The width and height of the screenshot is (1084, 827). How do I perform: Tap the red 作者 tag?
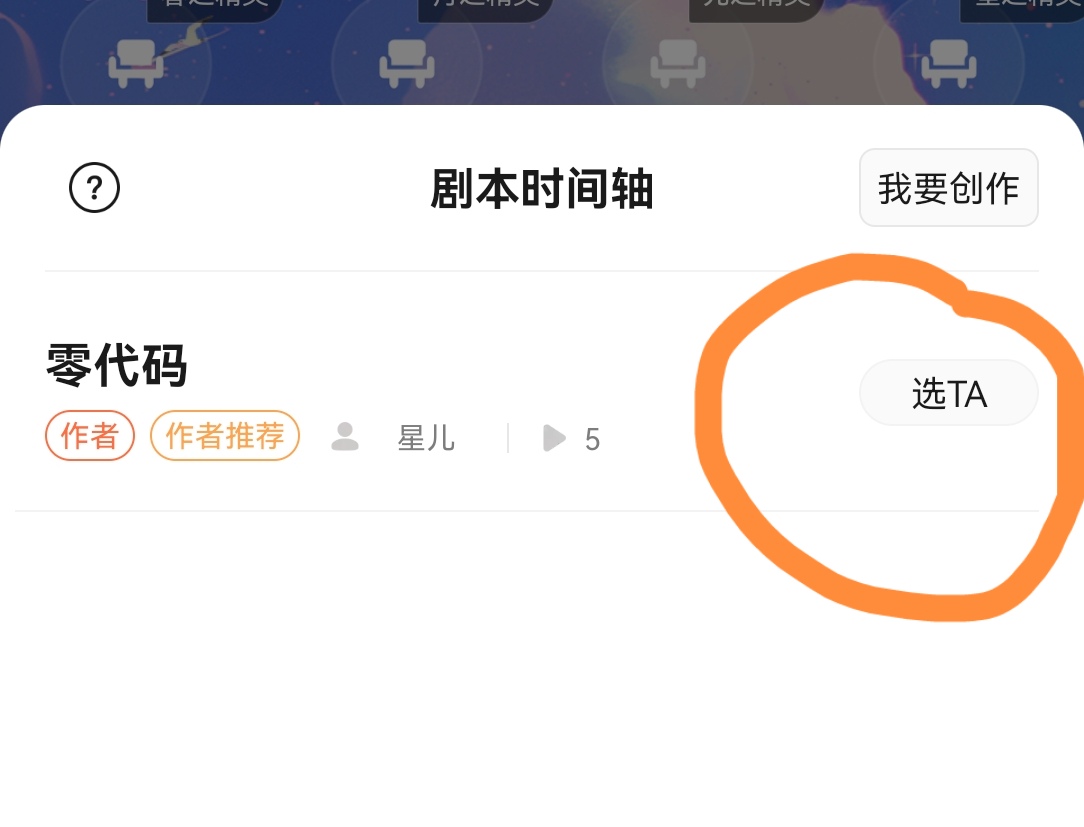coord(90,436)
